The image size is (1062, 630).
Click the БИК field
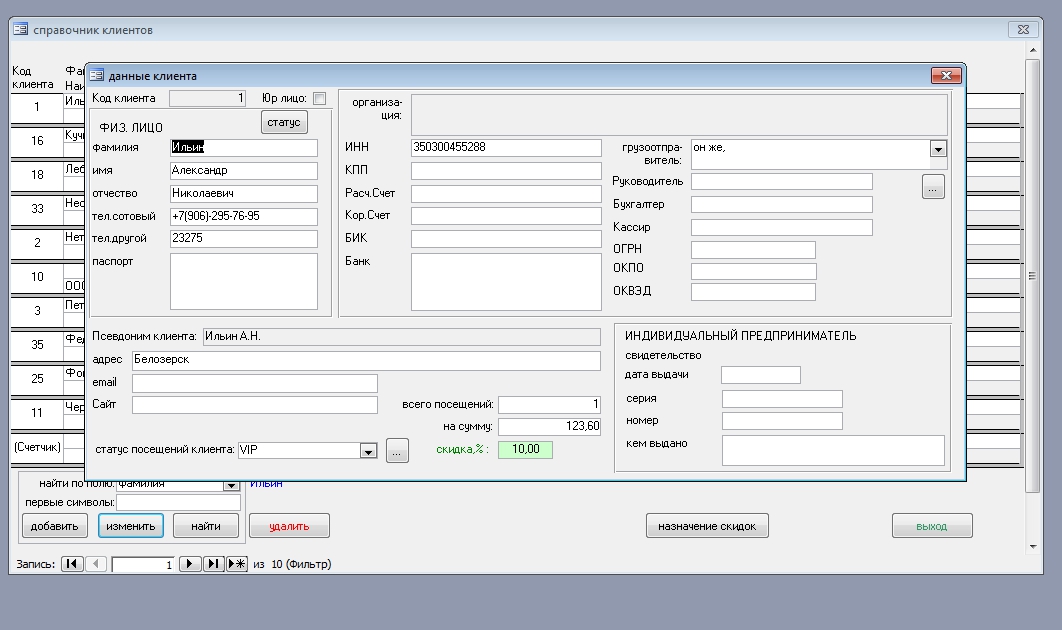pyautogui.click(x=506, y=238)
